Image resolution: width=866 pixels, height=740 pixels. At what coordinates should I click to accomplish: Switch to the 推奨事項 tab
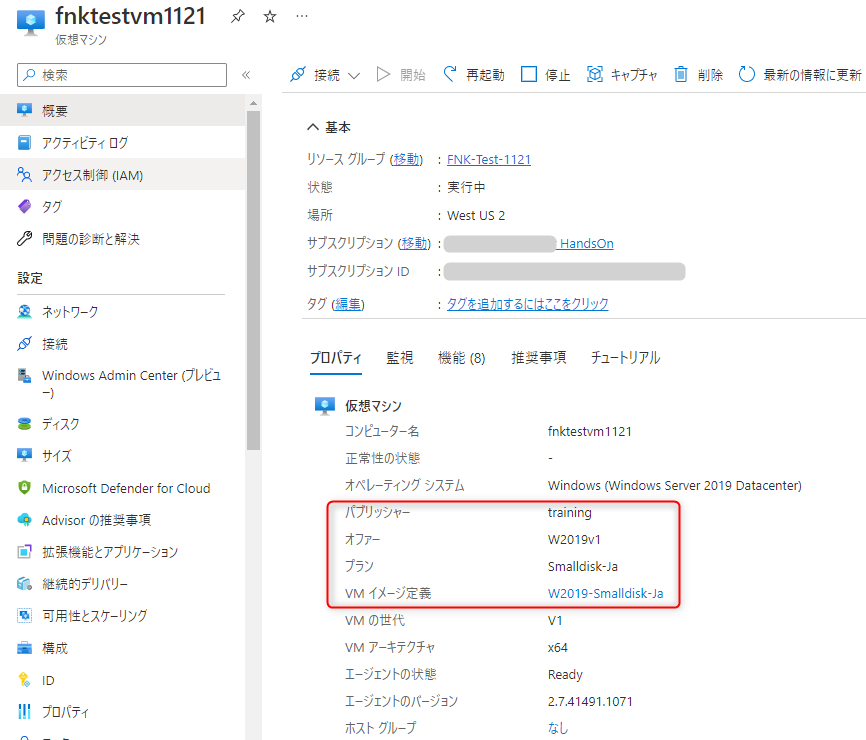click(538, 358)
